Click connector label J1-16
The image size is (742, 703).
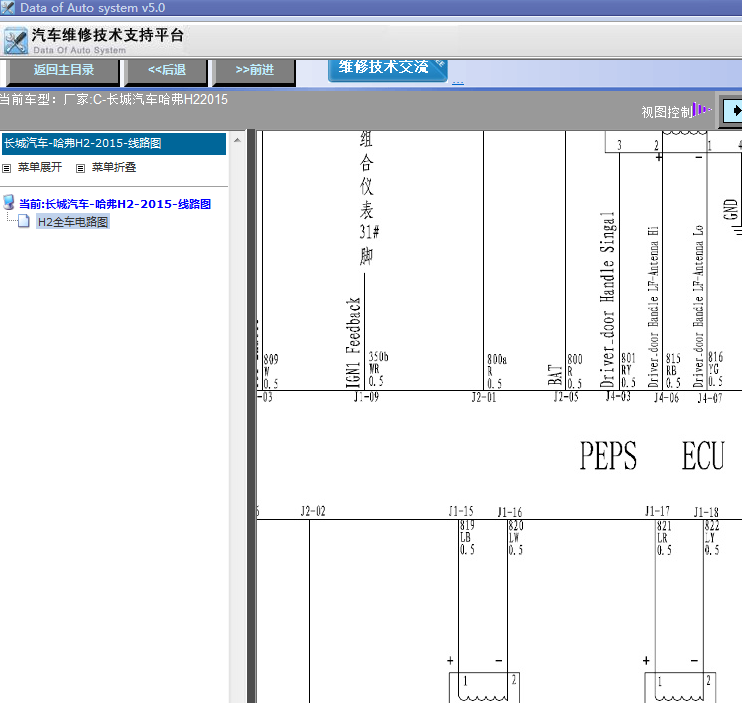(x=510, y=512)
